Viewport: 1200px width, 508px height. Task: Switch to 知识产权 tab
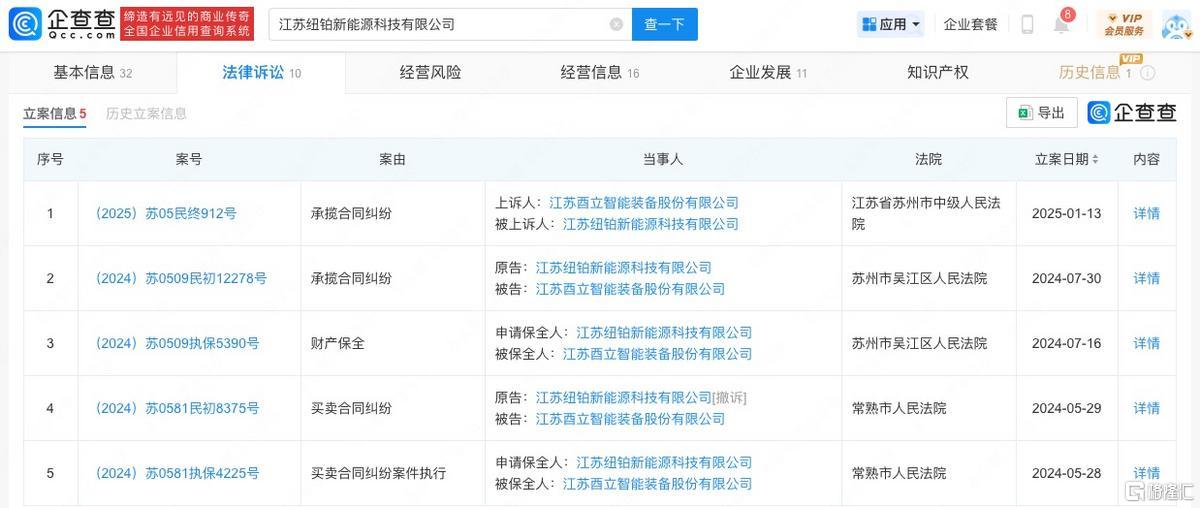point(937,73)
